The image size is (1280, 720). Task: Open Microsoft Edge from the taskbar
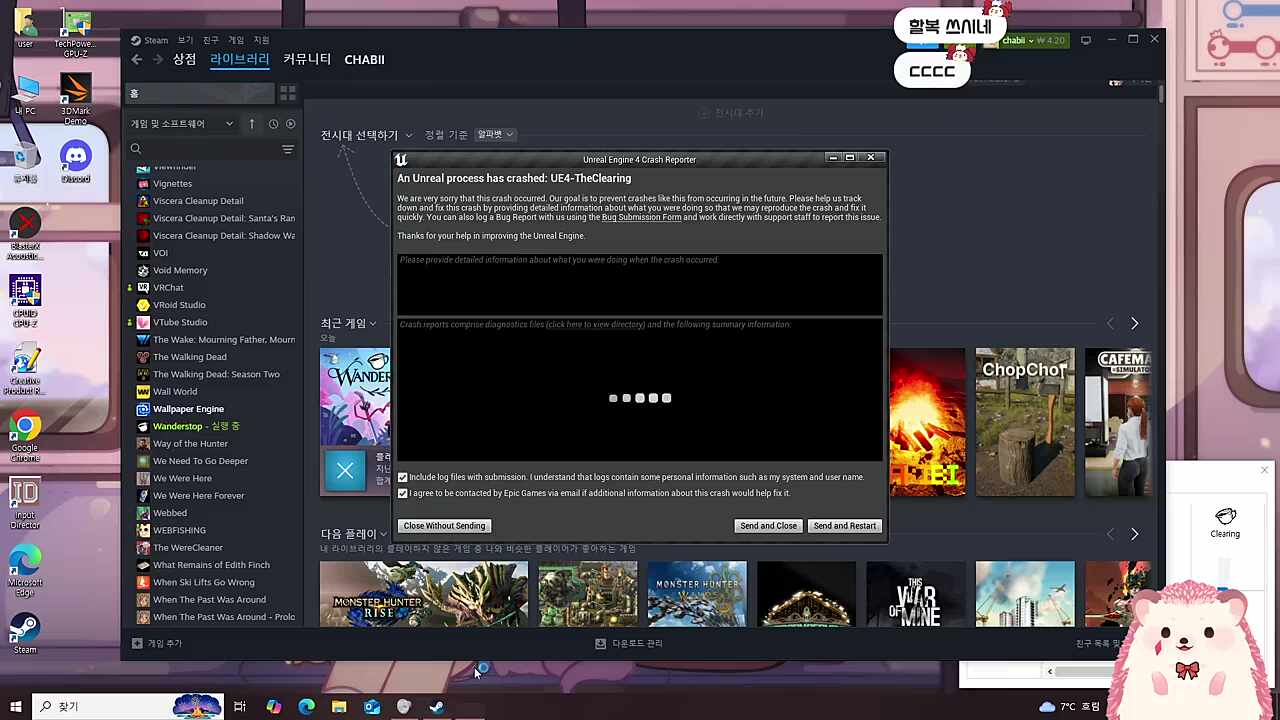click(x=306, y=707)
